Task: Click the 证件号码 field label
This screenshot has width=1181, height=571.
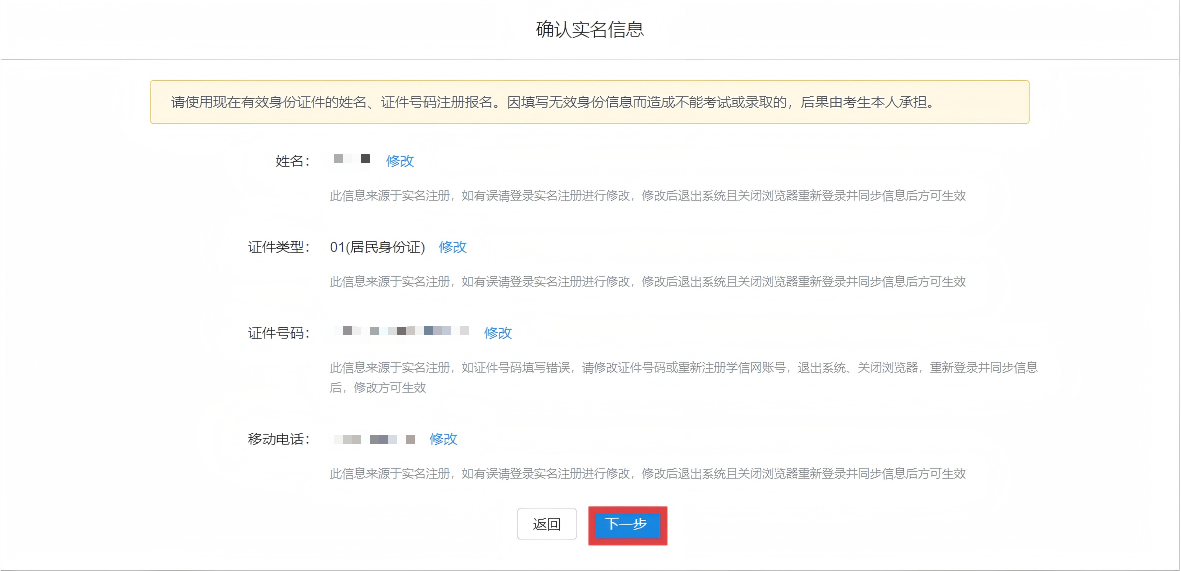Action: [280, 333]
